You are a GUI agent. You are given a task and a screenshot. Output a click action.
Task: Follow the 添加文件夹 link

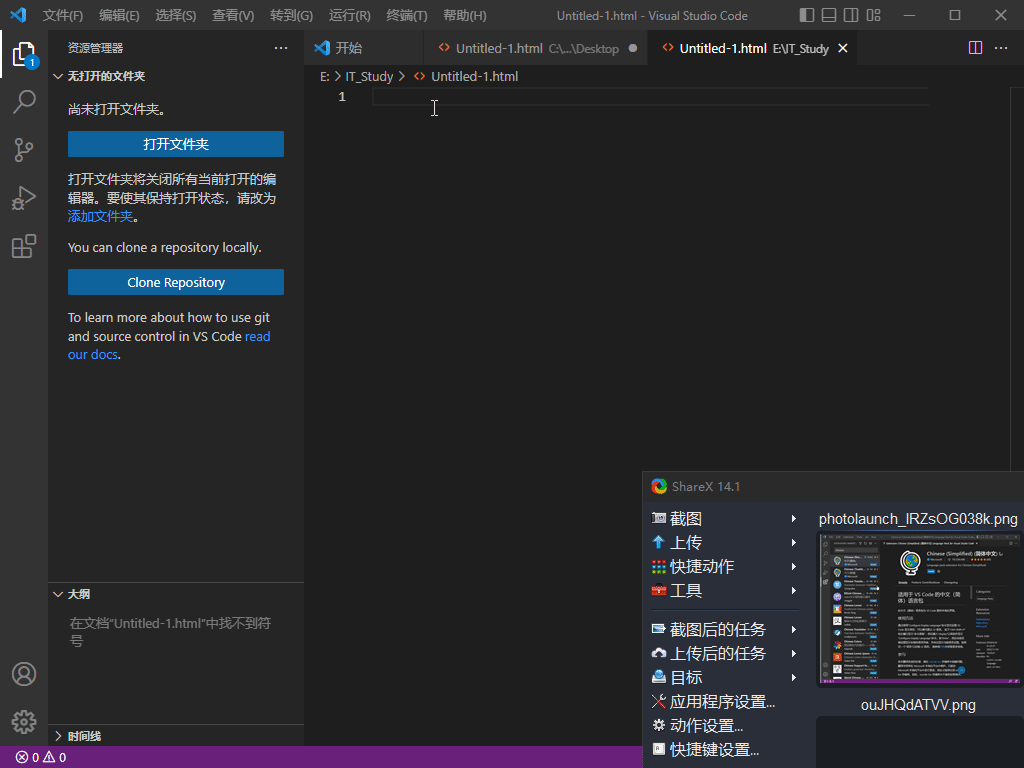click(101, 216)
